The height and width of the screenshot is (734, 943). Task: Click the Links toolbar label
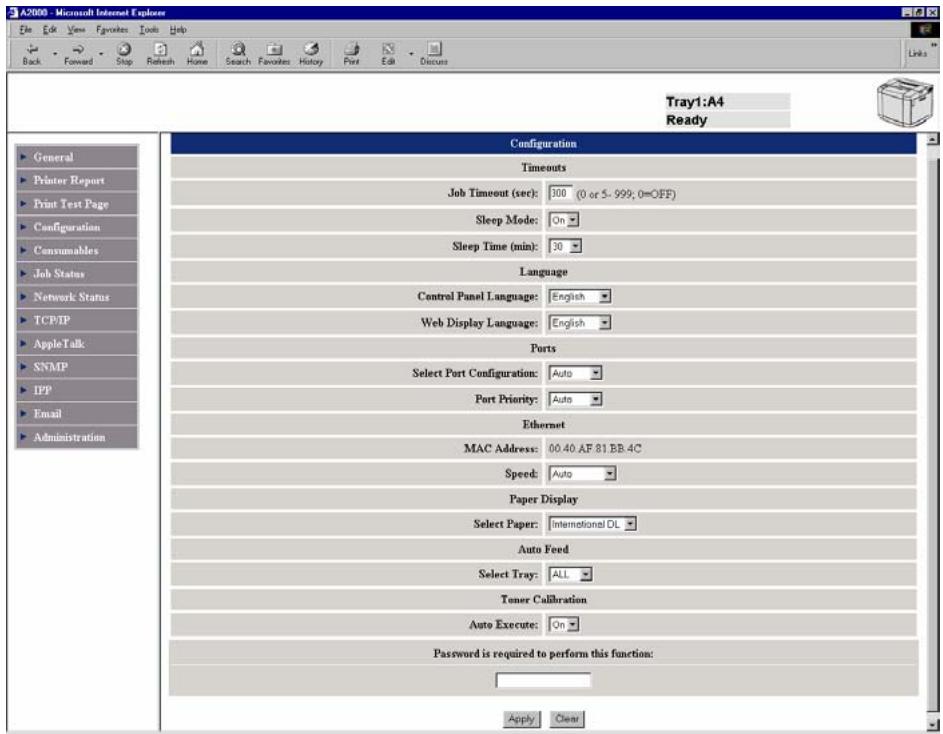pos(918,54)
